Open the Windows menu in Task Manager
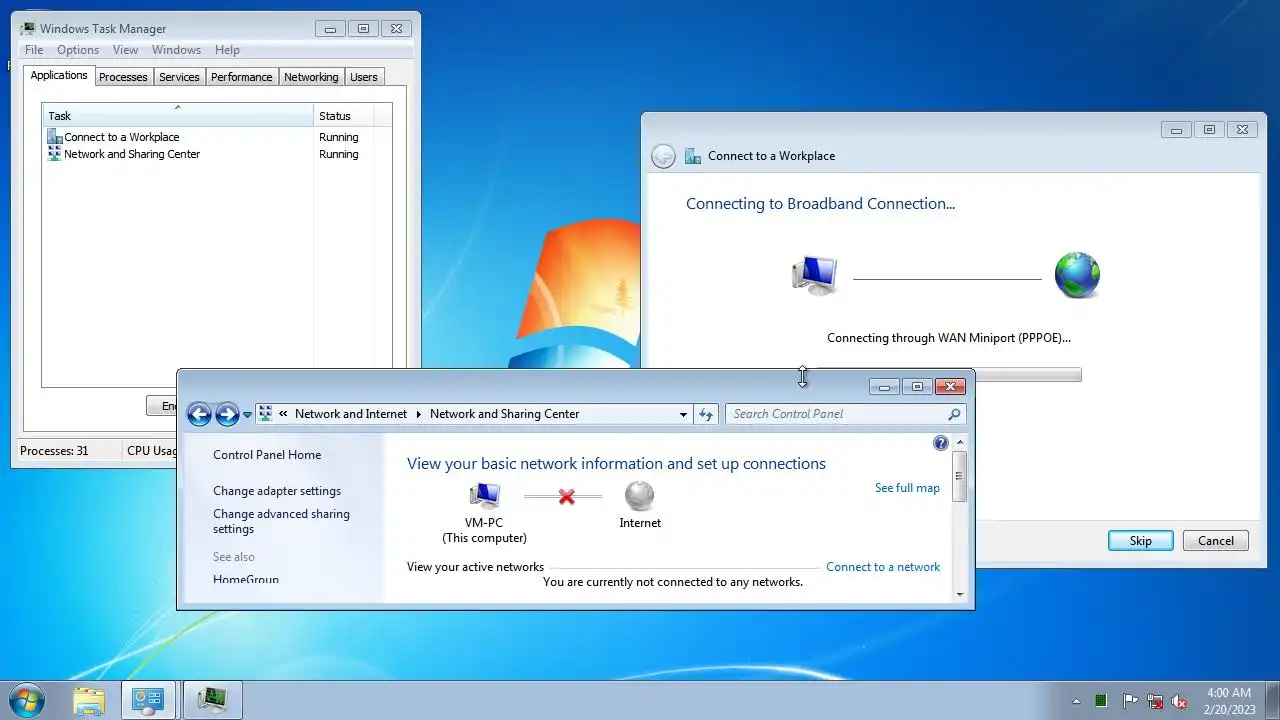The image size is (1280, 720). [176, 50]
